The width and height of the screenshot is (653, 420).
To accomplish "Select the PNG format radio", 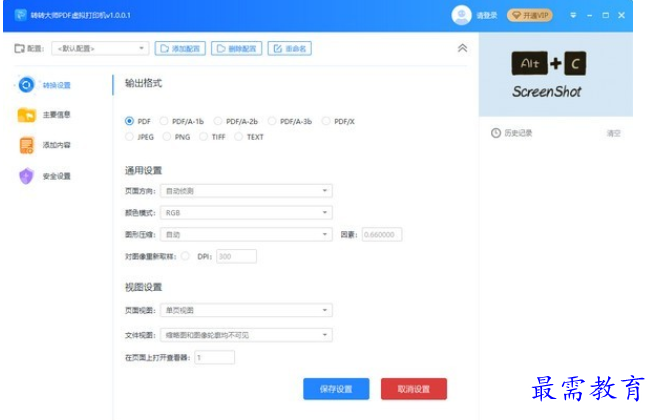I will (x=167, y=137).
